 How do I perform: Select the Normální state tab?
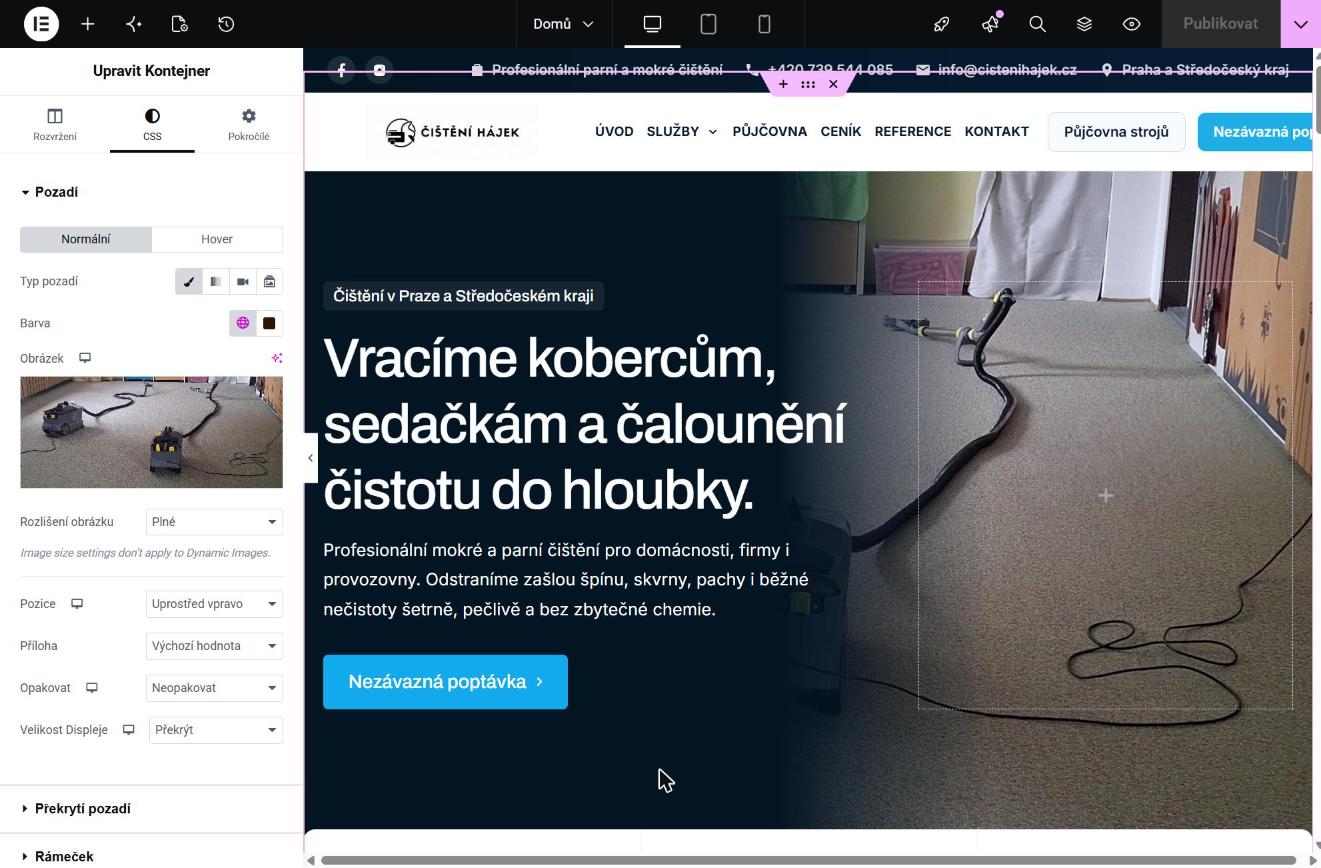coord(86,239)
